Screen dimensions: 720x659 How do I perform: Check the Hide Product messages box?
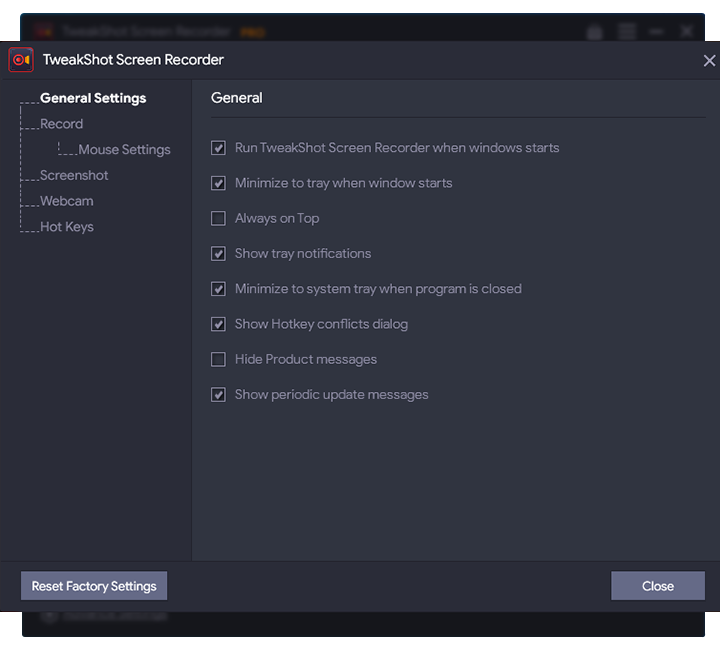(218, 359)
